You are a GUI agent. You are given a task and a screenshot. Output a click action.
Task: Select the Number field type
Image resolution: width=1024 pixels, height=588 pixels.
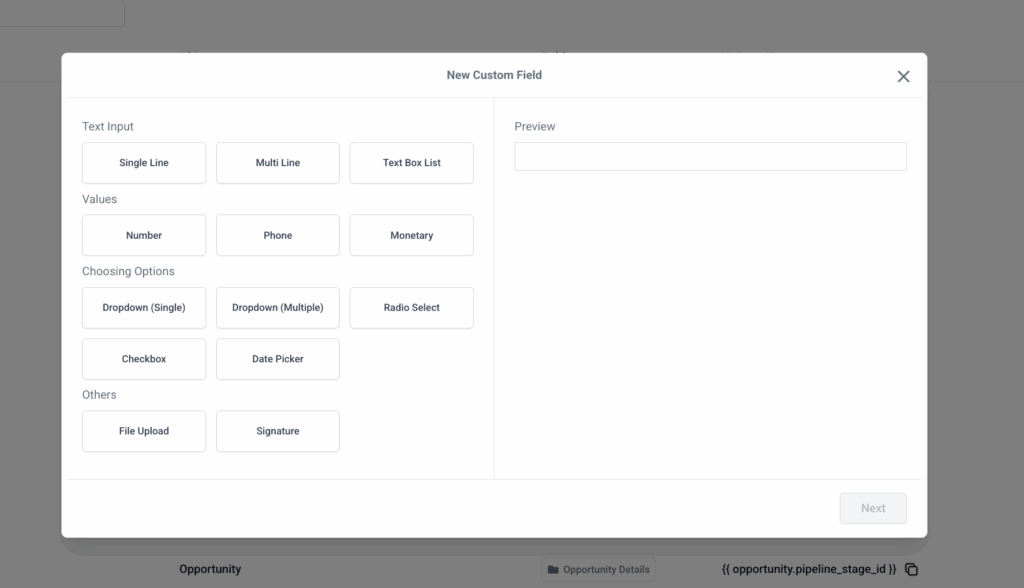tap(144, 236)
